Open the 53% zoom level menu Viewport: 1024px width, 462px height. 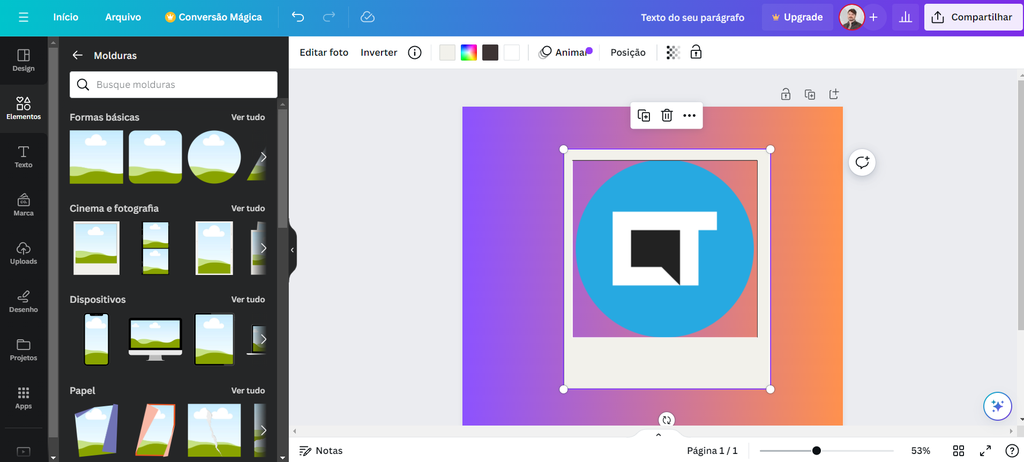pos(921,451)
